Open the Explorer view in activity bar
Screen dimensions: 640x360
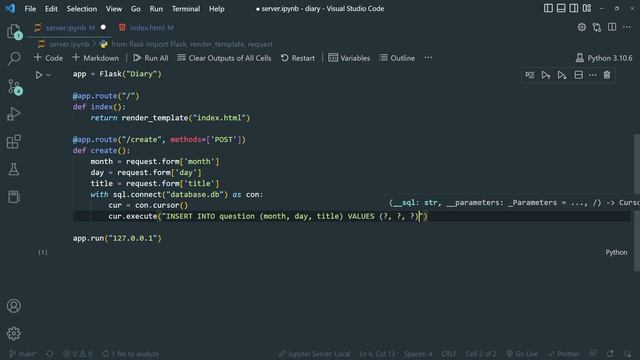point(14,32)
